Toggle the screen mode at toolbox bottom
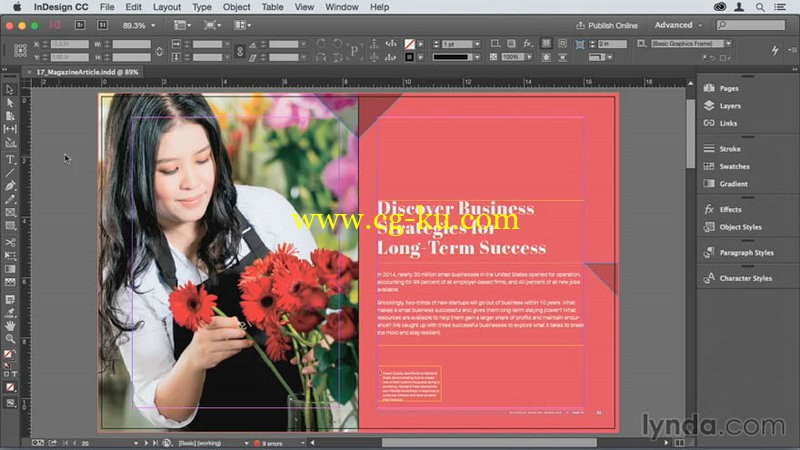The image size is (800, 450). 10,404
